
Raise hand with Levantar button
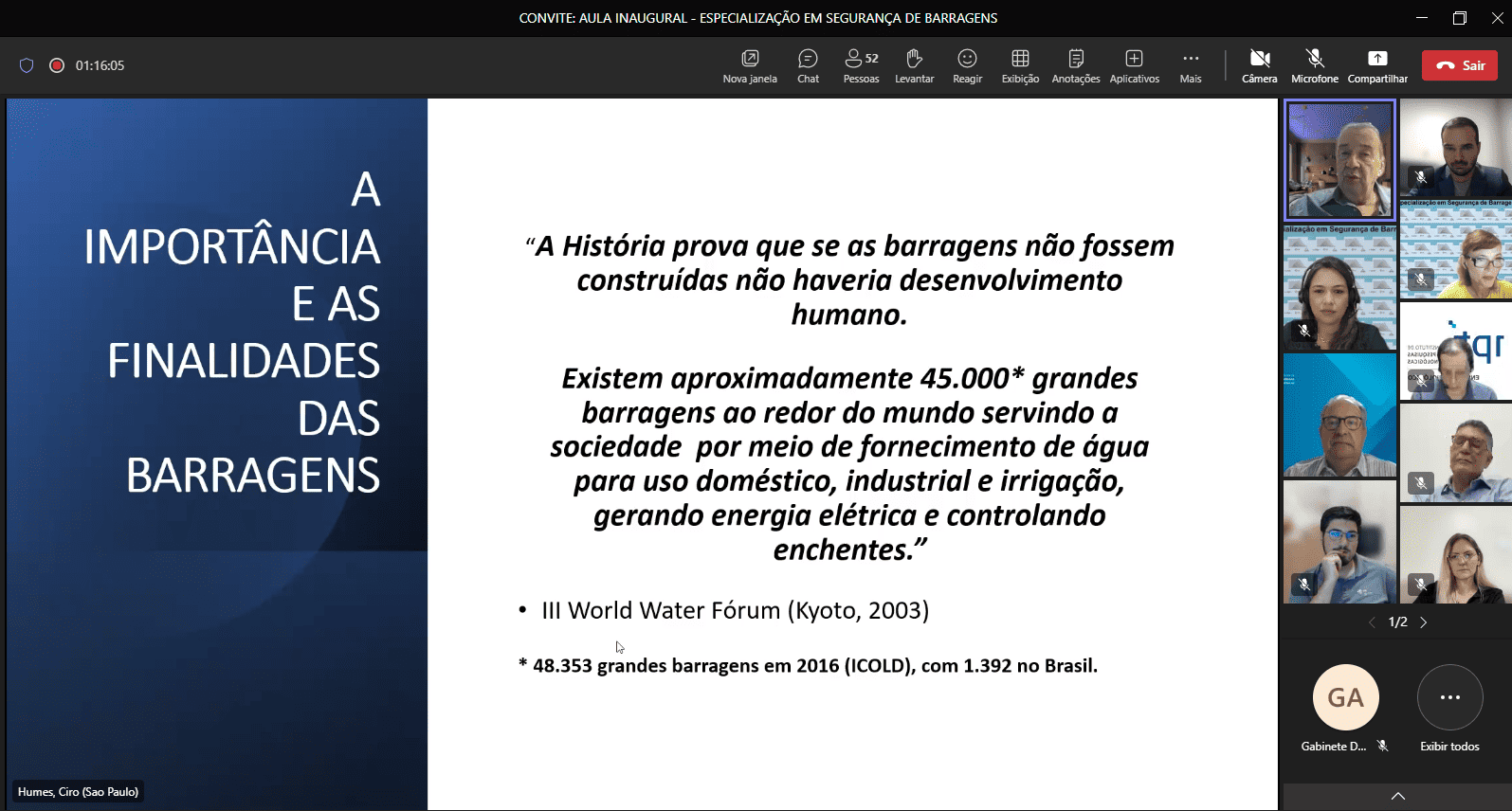click(x=914, y=65)
